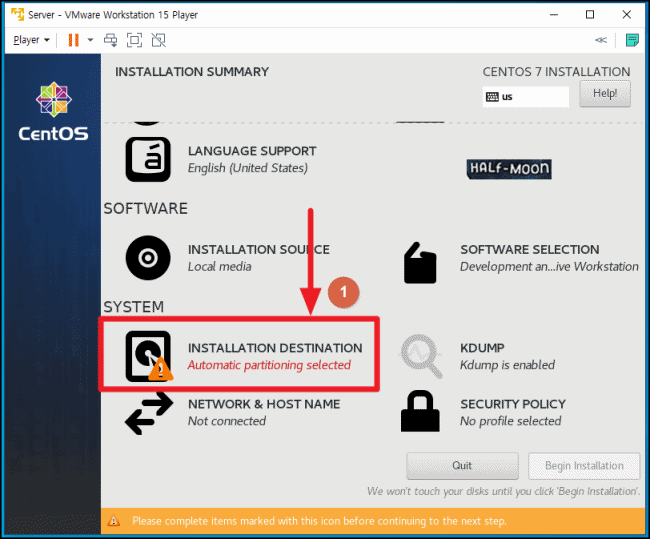Click 'No profile selected' status text
The height and width of the screenshot is (539, 650).
coord(511,421)
